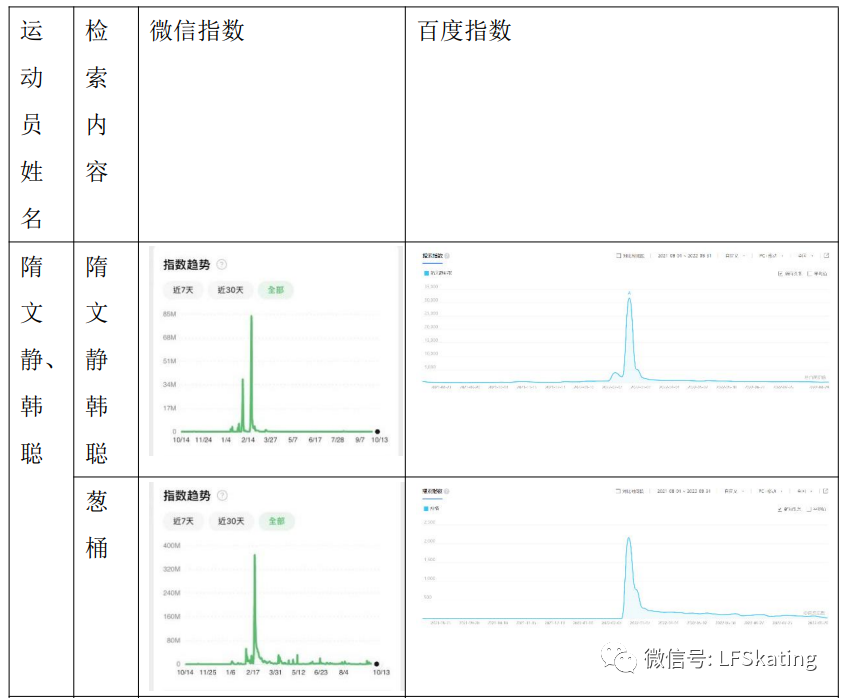Click the help icon beside lower 指数趋势 title

pos(221,496)
